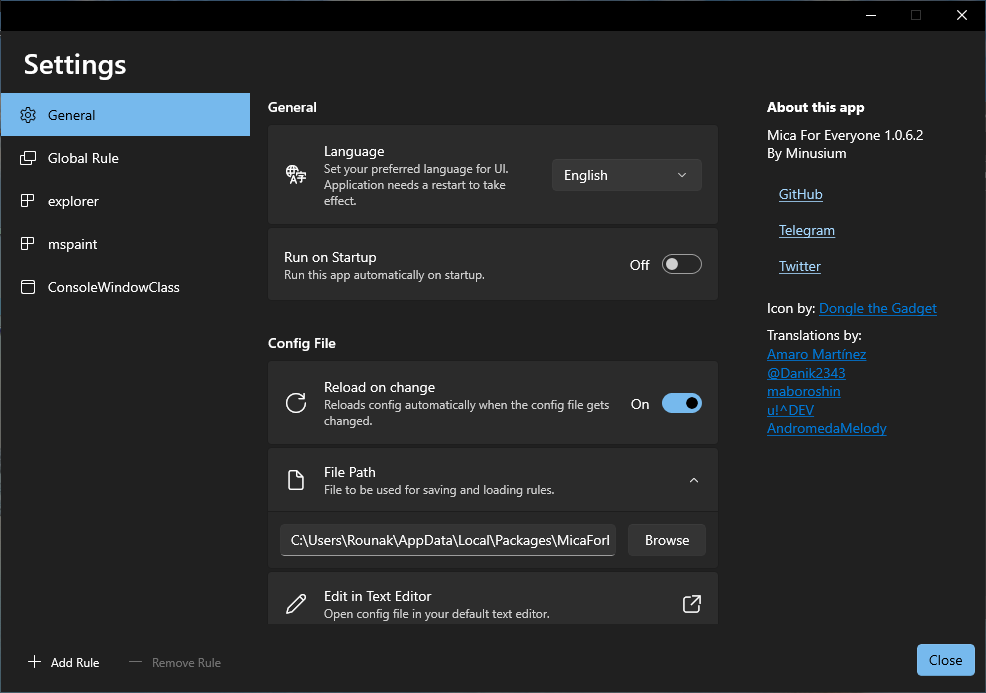The image size is (986, 693).
Task: Click the Reload on change refresh icon
Action: click(296, 403)
